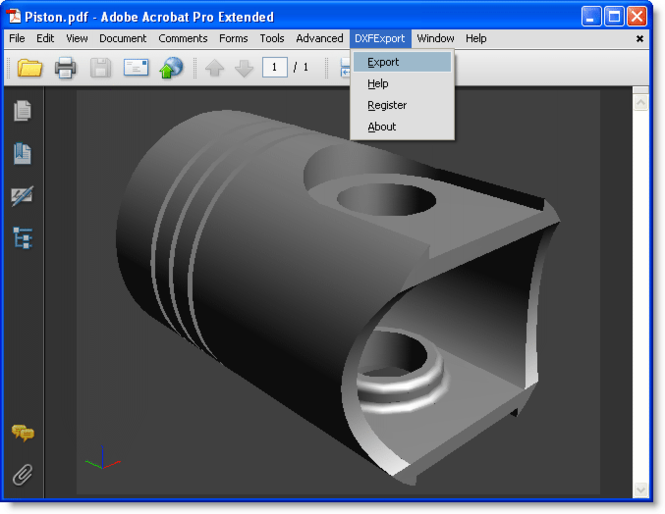Open the Pages panel in sidebar
The width and height of the screenshot is (665, 514).
tap(22, 111)
